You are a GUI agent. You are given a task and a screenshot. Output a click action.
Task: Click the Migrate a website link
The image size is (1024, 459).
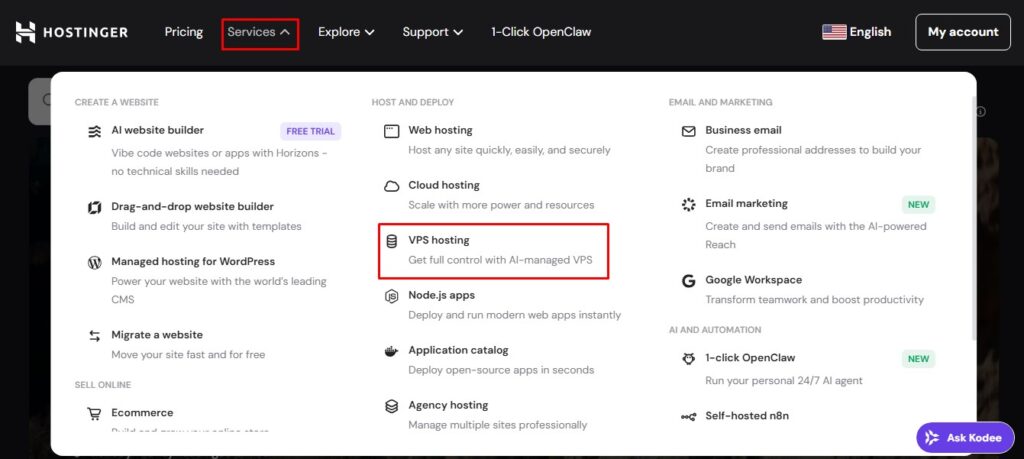[x=157, y=335]
